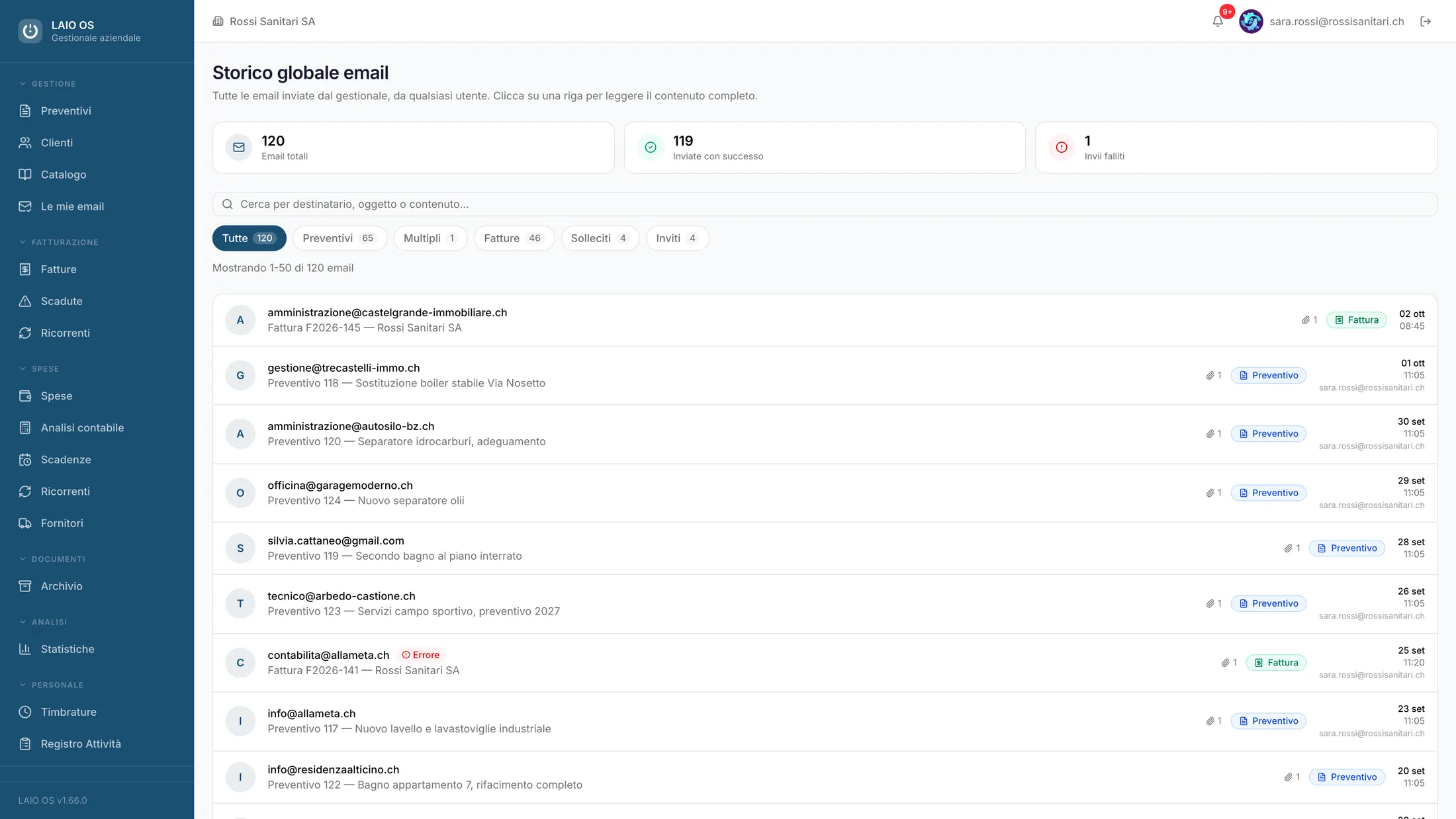Click the check icon in Inviate con successo card
Screen dimensions: 1456x819
[x=651, y=147]
